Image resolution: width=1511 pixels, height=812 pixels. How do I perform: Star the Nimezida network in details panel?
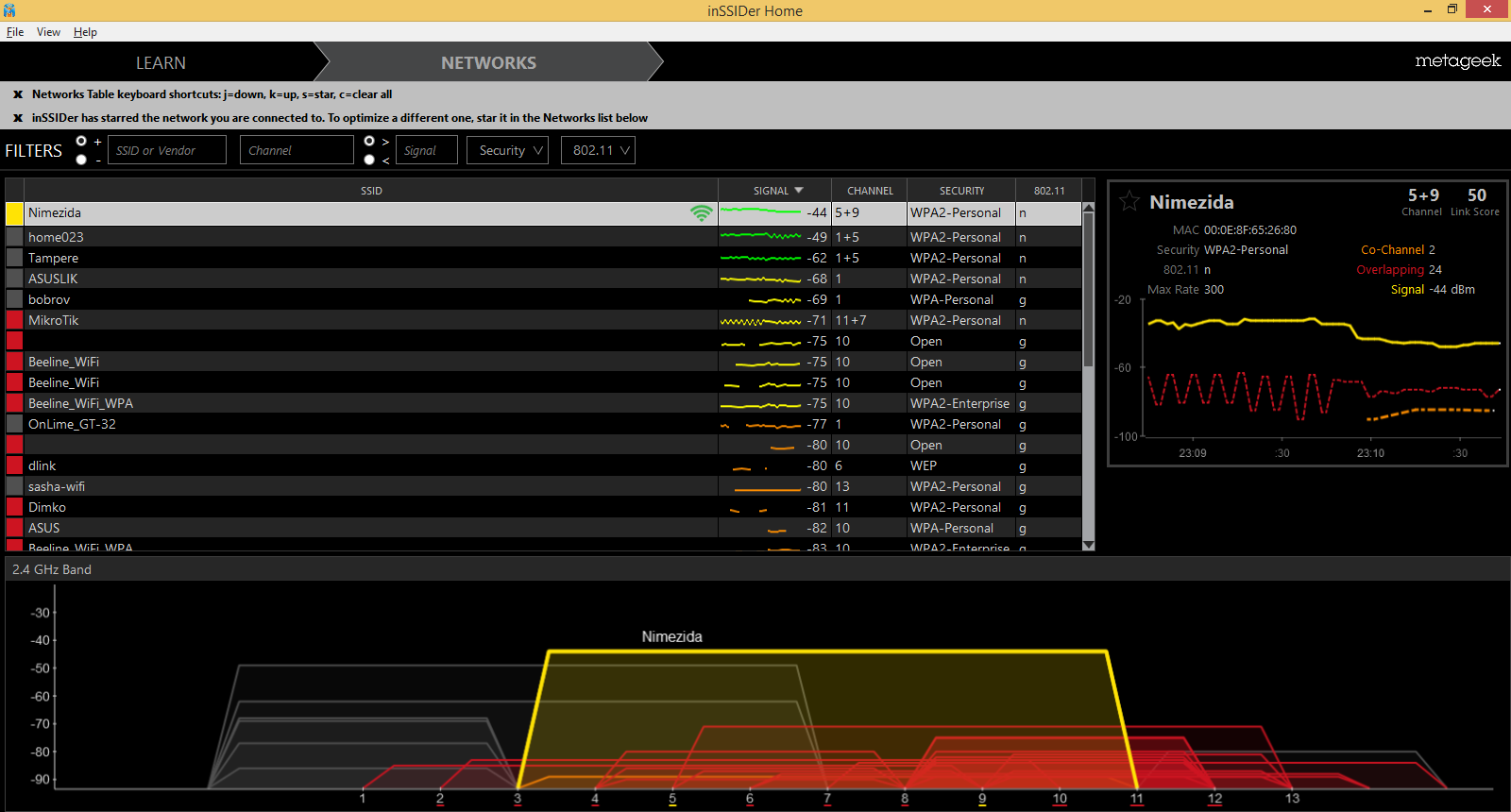(x=1129, y=201)
